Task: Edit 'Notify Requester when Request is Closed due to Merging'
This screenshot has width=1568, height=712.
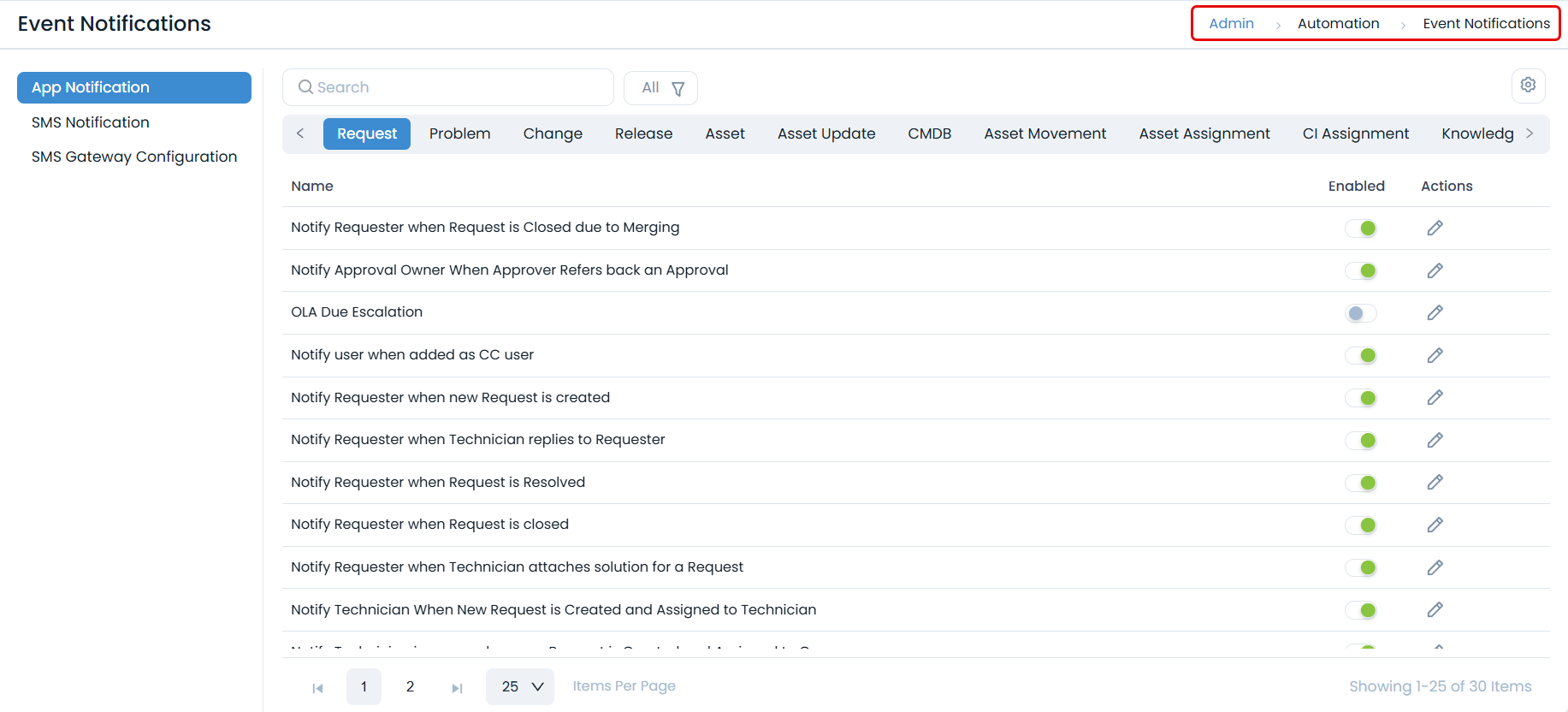Action: point(1435,228)
